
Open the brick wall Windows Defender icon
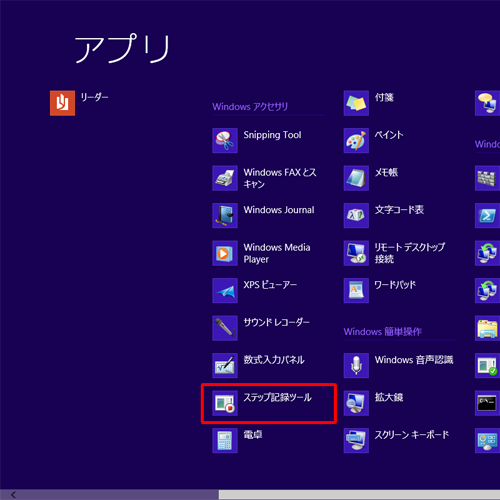[x=487, y=178]
